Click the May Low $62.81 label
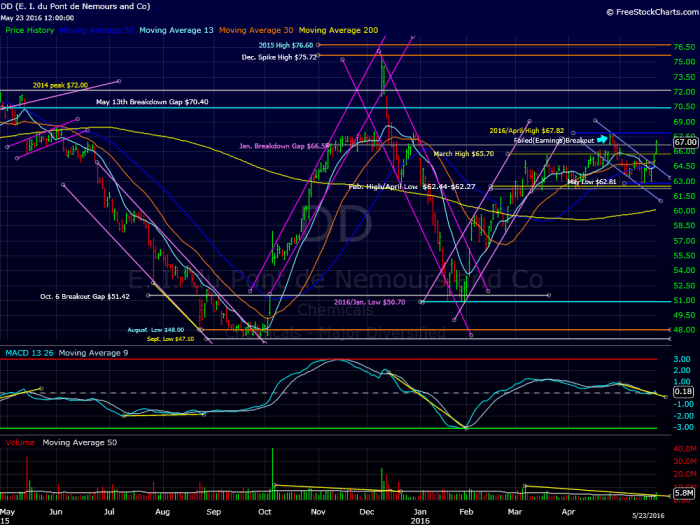This screenshot has height=525, width=700. [x=592, y=182]
